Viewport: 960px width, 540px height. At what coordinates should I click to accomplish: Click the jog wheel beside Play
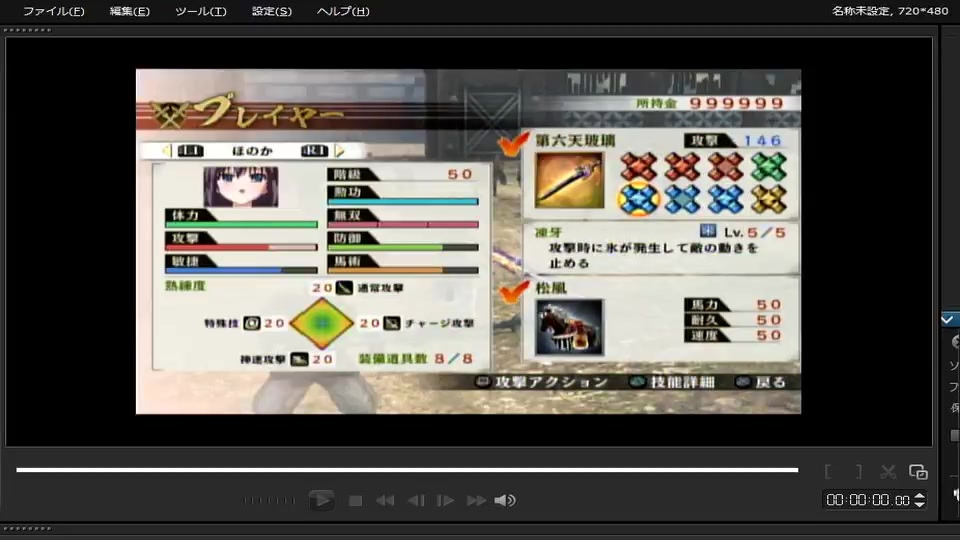[269, 500]
